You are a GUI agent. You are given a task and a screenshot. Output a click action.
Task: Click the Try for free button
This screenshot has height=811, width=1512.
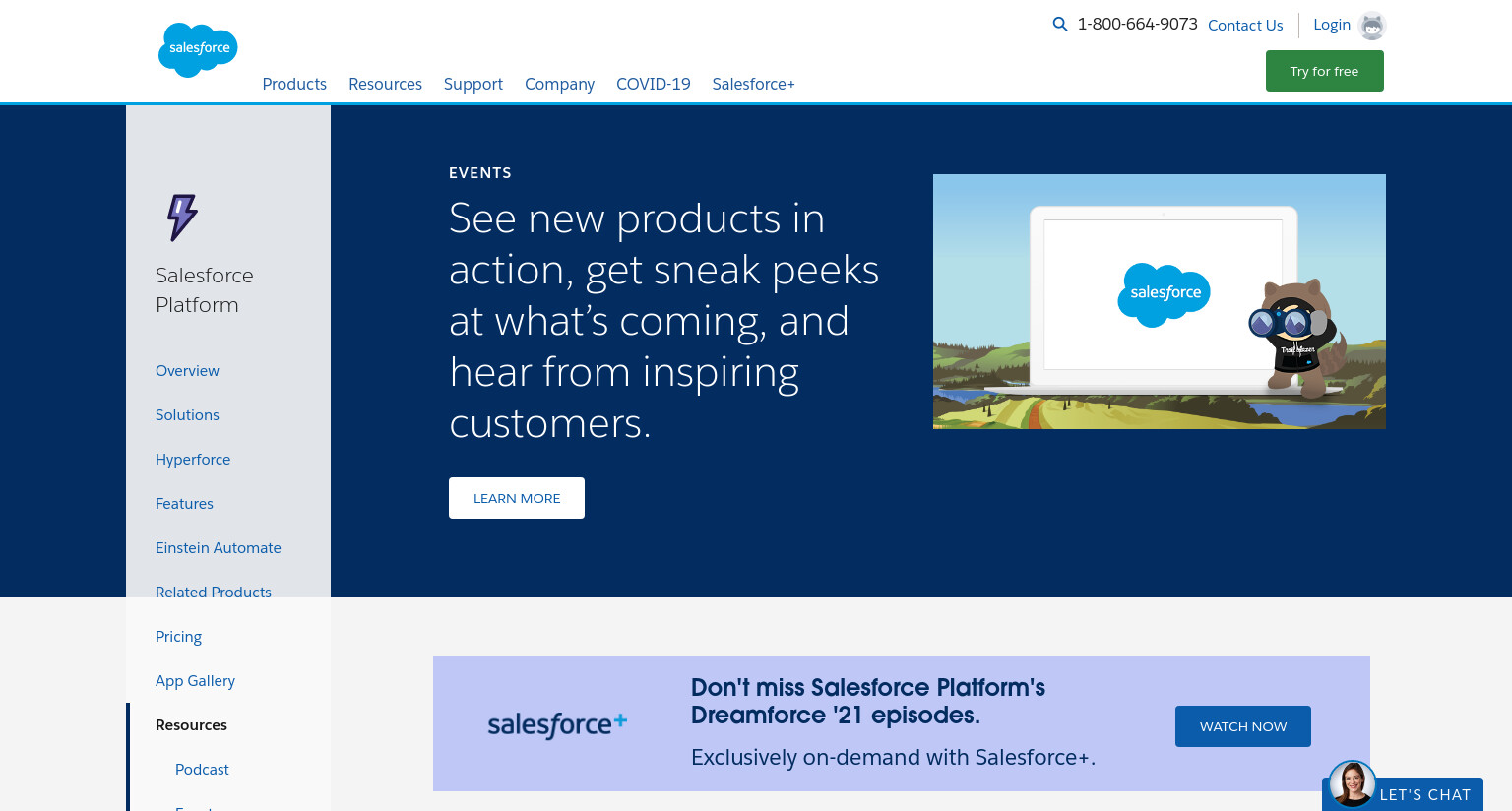click(1325, 71)
